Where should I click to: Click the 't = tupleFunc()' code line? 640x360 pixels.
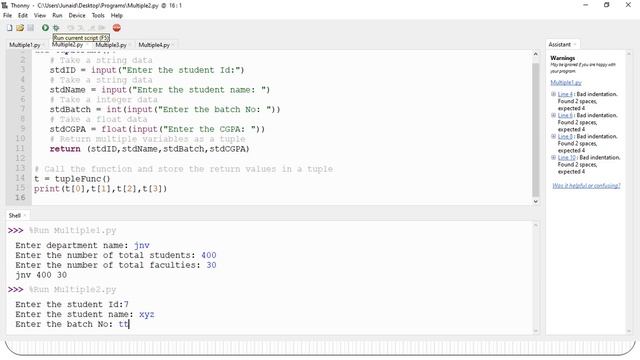point(72,179)
